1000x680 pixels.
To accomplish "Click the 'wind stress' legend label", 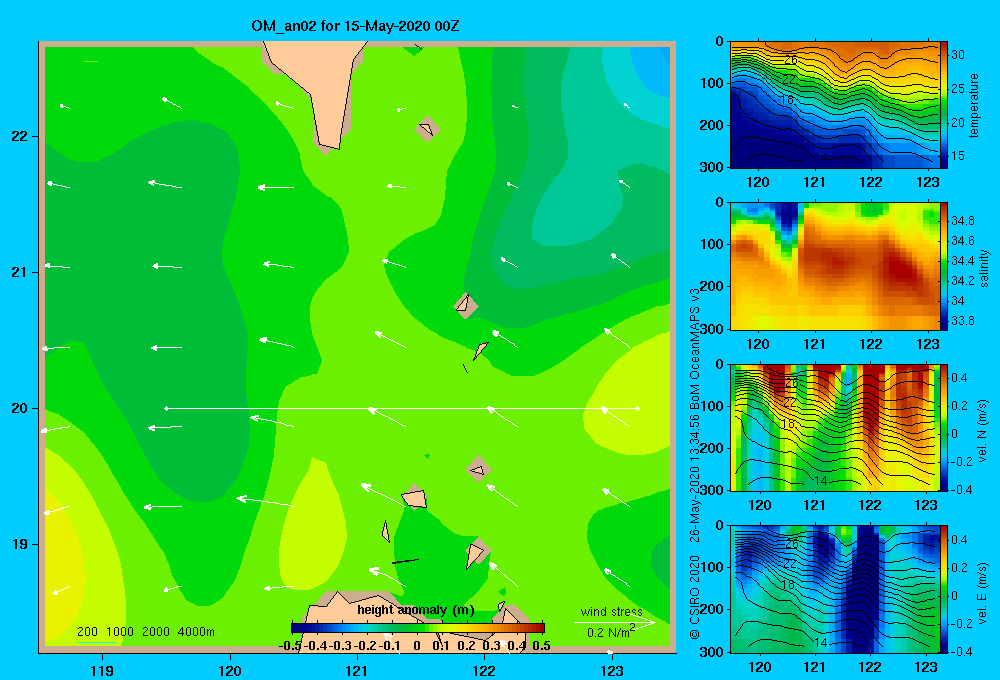I will pos(611,612).
